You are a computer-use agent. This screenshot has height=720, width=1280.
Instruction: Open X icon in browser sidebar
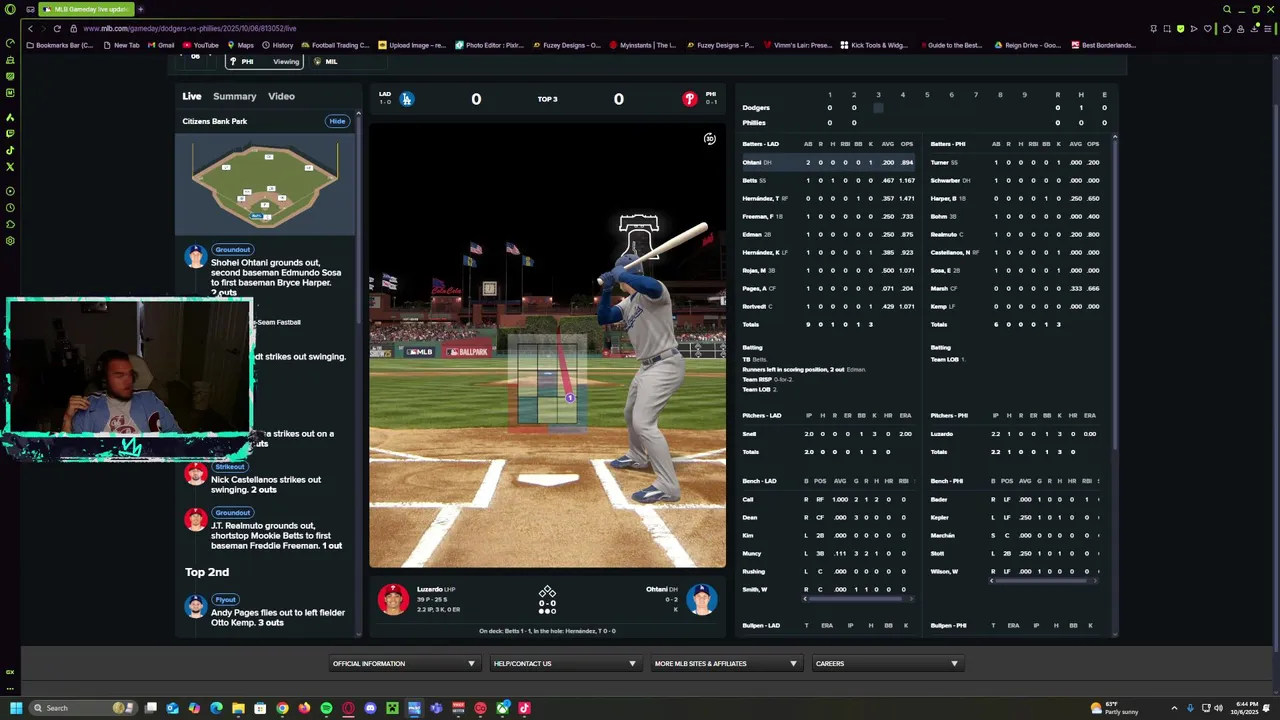click(10, 167)
